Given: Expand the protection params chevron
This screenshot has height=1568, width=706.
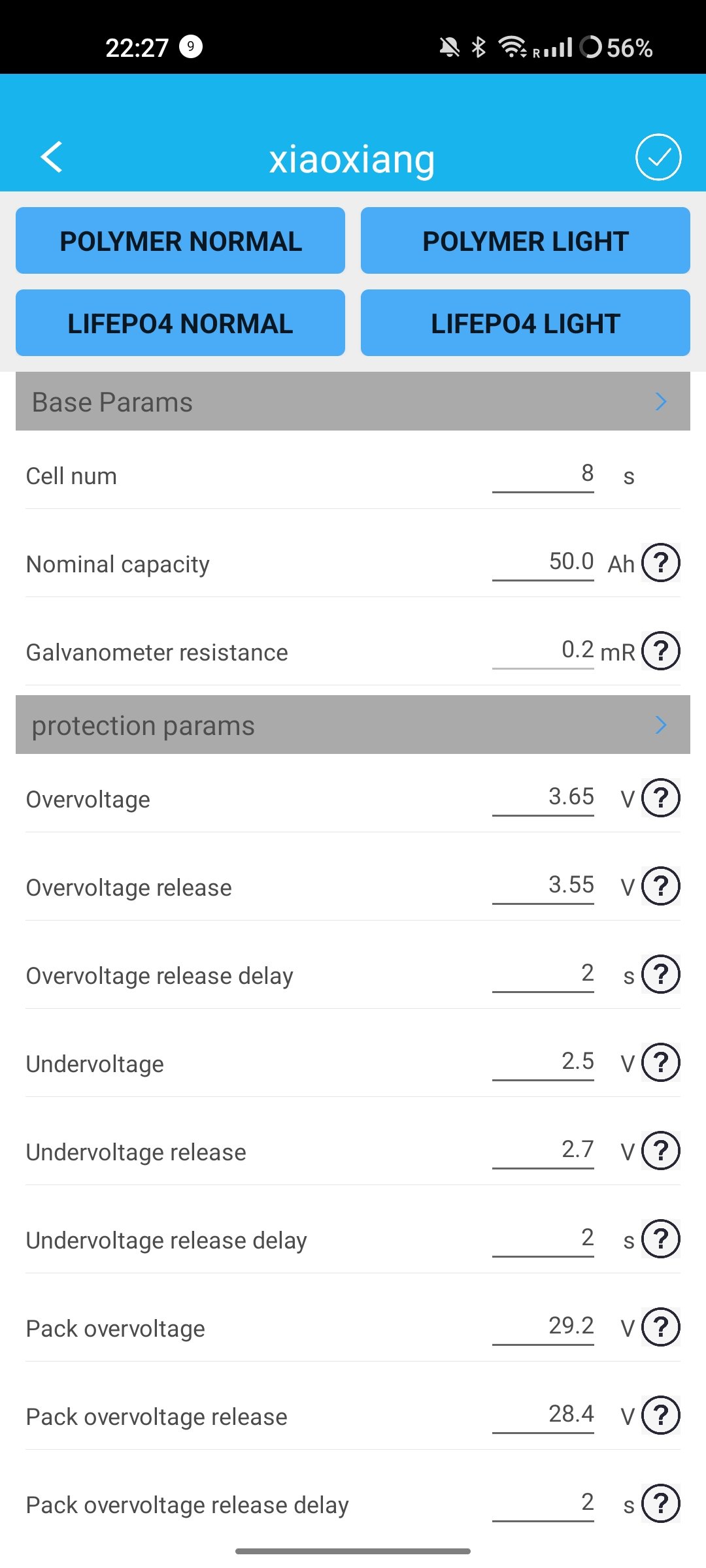Looking at the screenshot, I should [x=661, y=725].
